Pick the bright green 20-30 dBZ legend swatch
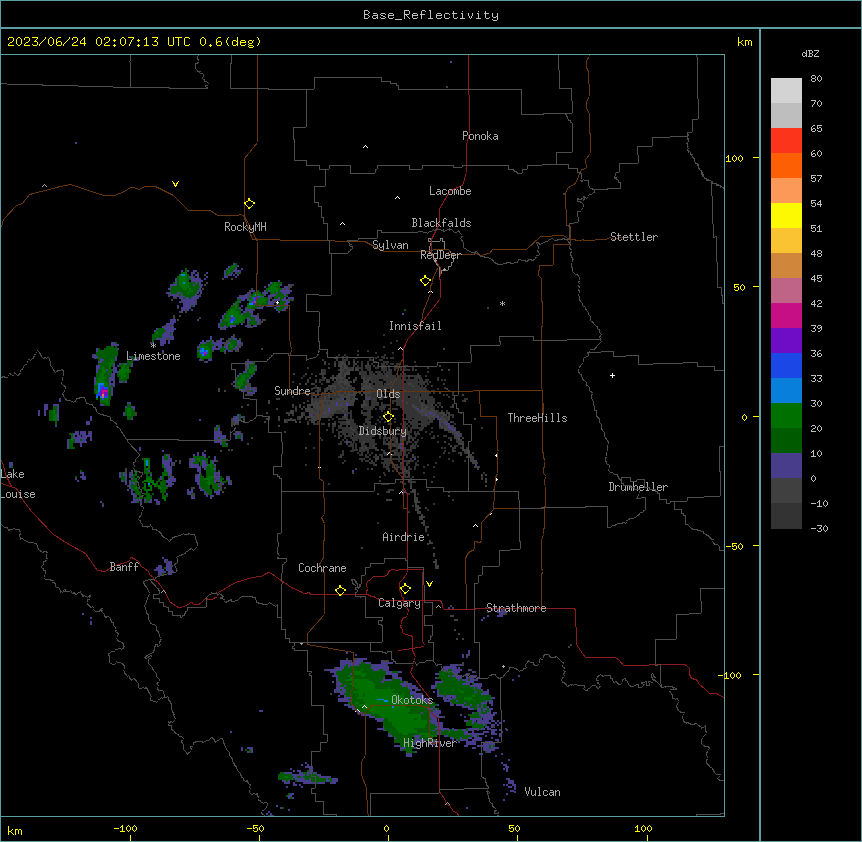 [786, 416]
